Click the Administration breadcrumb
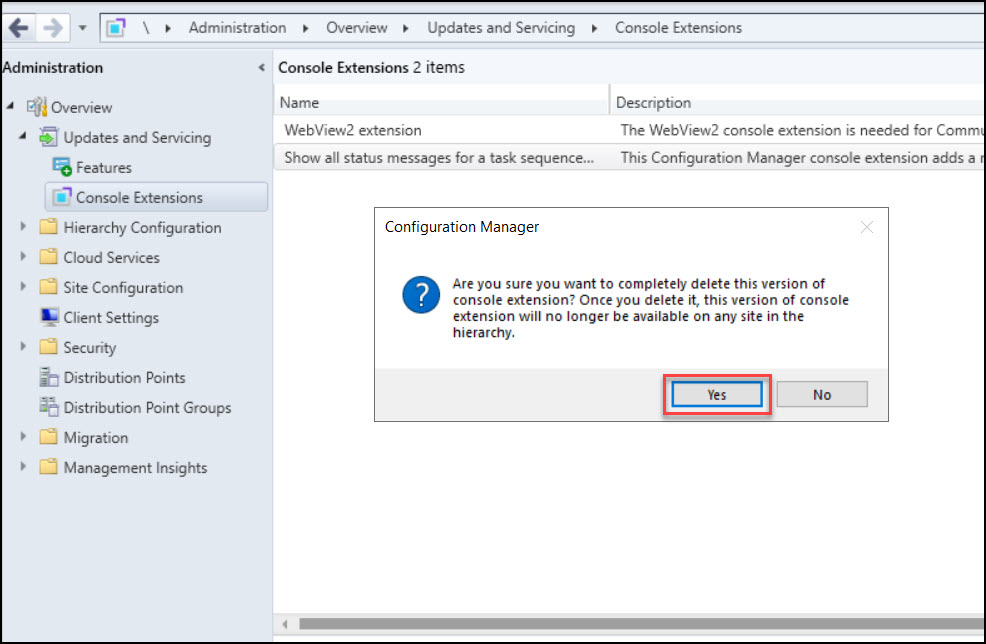 [237, 28]
